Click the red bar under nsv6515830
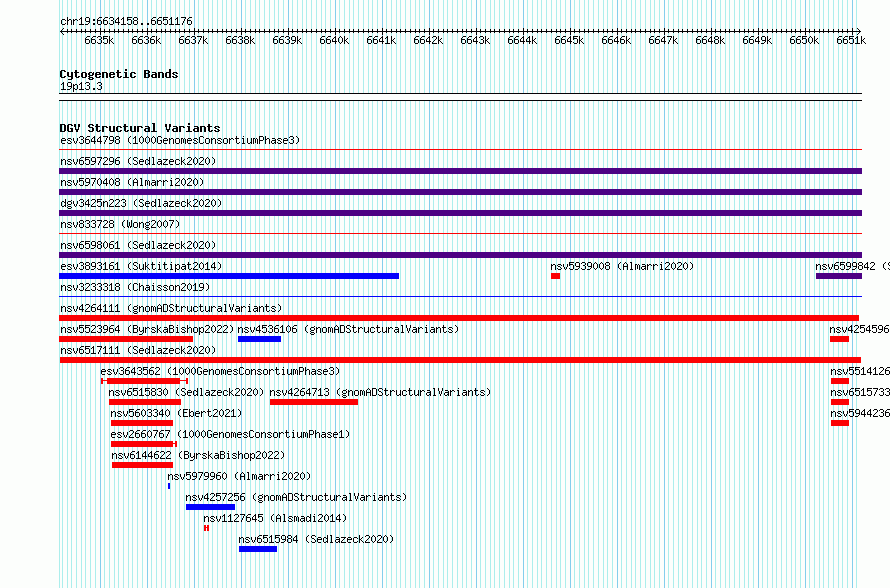Image resolution: width=890 pixels, height=588 pixels. pyautogui.click(x=145, y=402)
